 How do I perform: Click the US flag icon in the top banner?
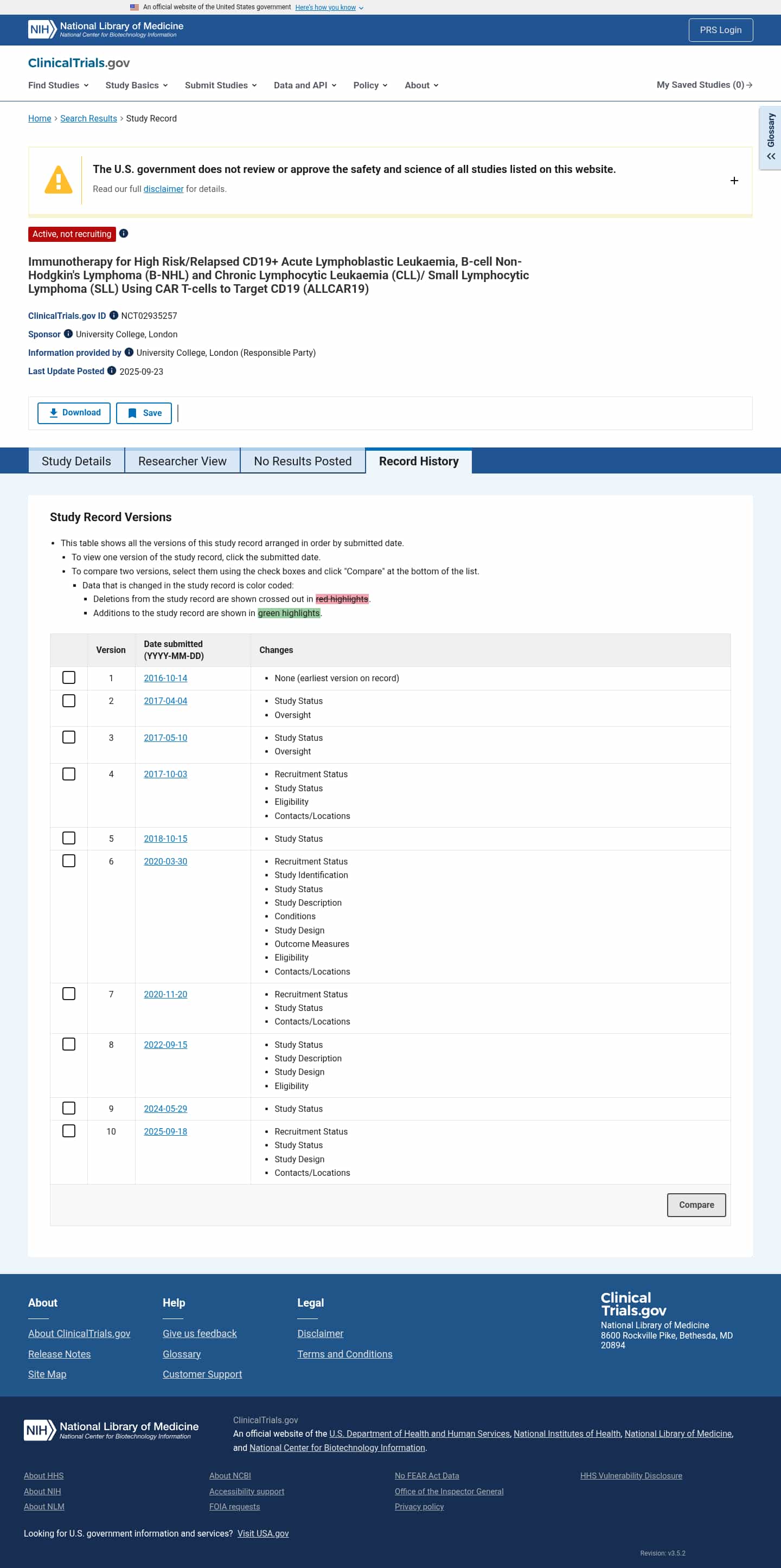(x=135, y=7)
